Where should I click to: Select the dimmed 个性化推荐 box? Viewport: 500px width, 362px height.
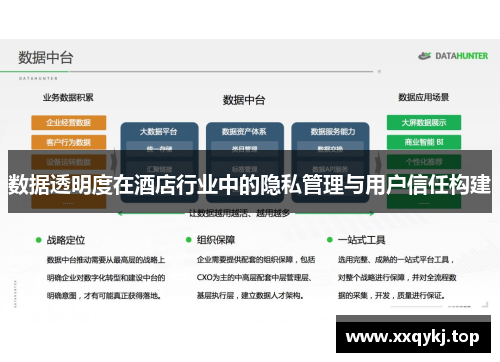(x=424, y=162)
